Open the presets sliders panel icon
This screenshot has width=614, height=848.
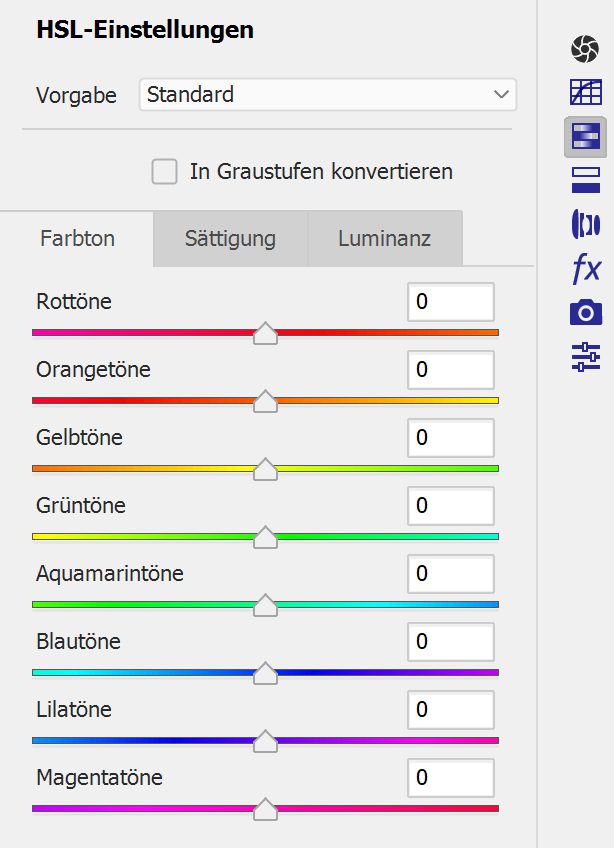[x=585, y=356]
